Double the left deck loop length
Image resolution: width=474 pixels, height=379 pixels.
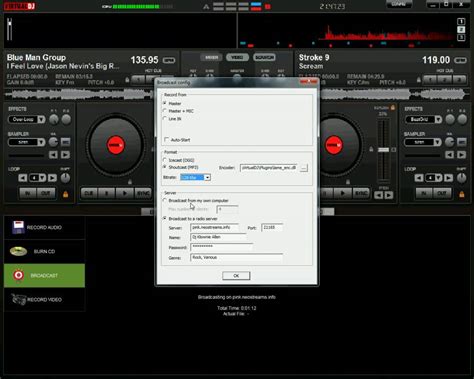coord(52,178)
